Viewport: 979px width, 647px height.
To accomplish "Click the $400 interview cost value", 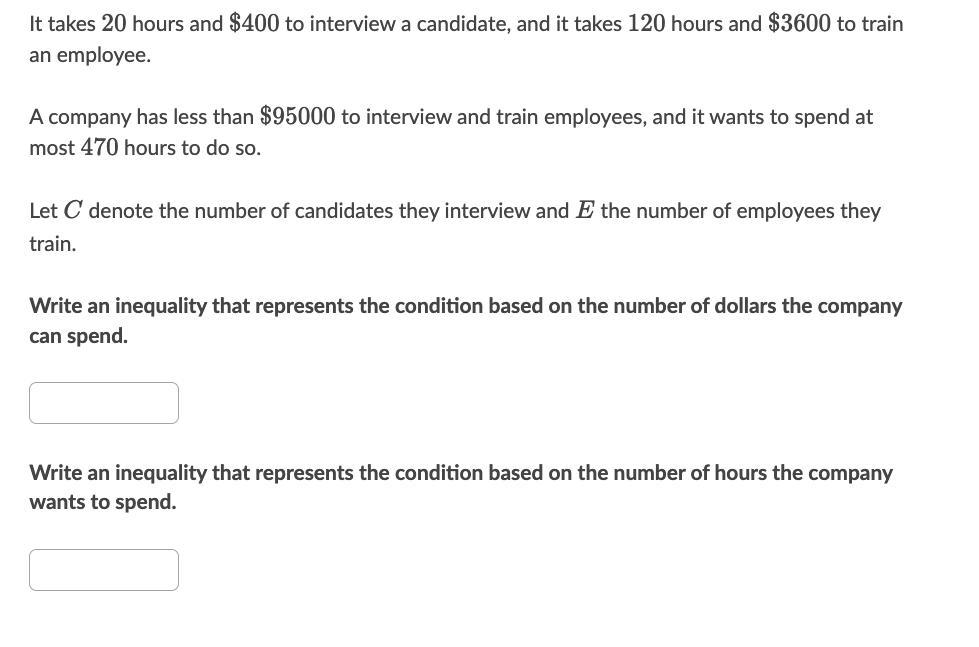I will coord(254,23).
